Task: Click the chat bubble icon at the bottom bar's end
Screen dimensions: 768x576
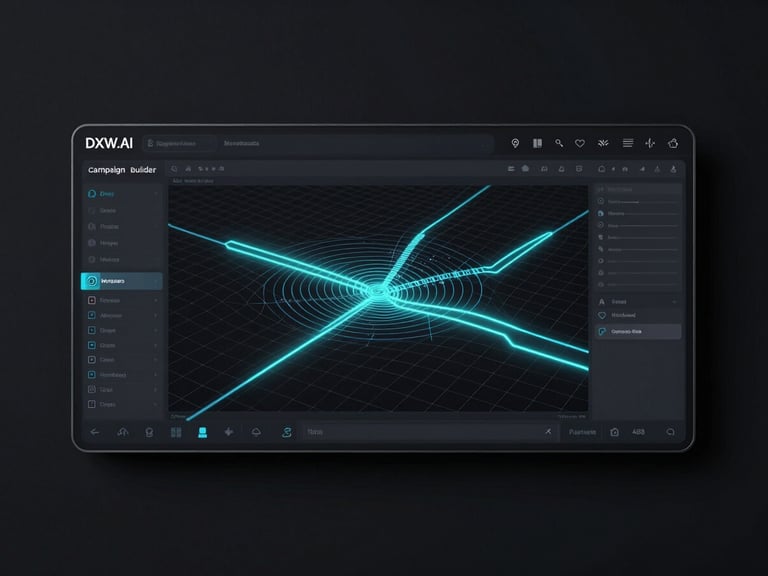Action: 671,432
